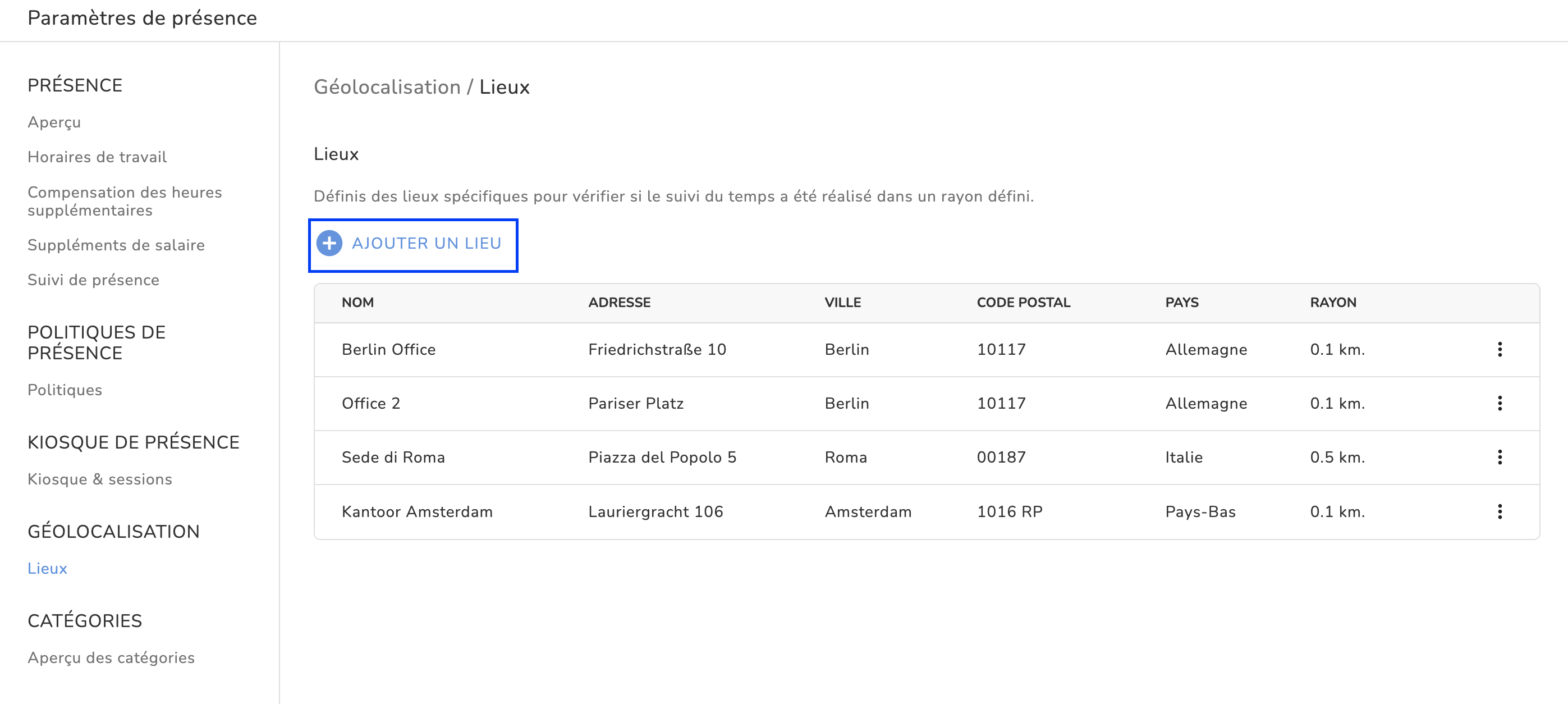
Task: Go to Horaires de travail
Action: [97, 157]
